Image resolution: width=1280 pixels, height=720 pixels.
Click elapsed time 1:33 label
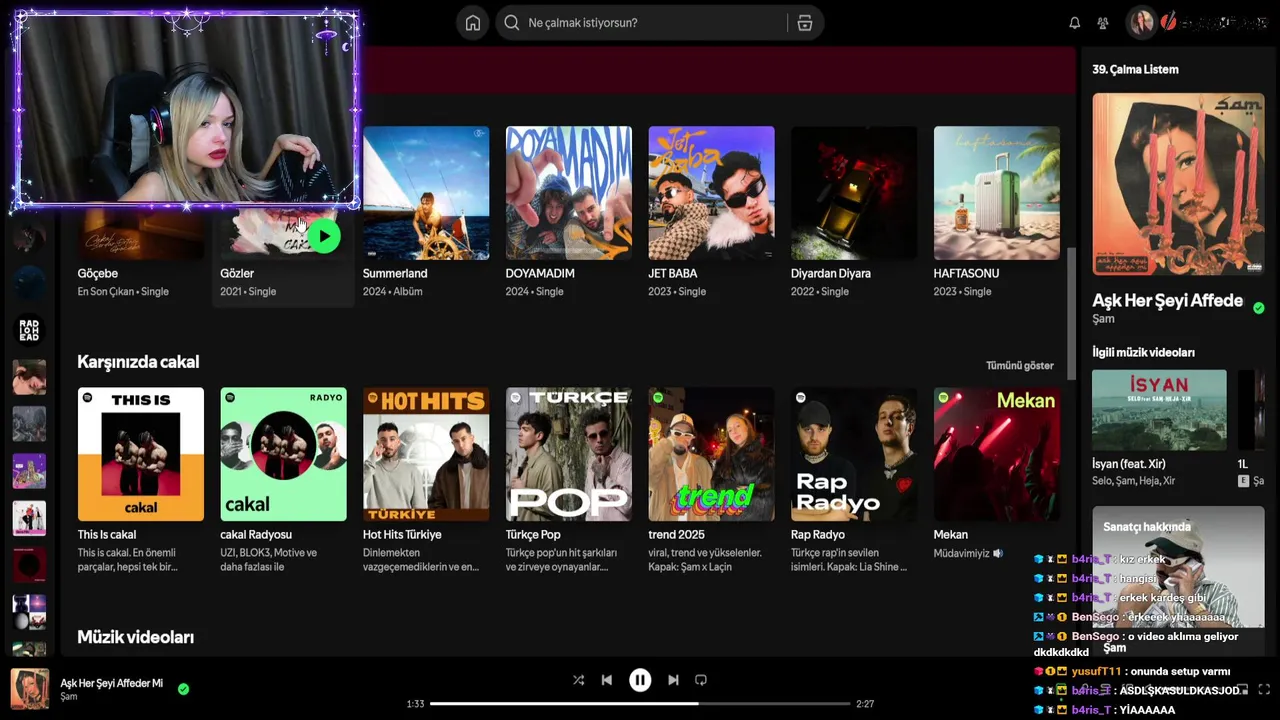415,704
